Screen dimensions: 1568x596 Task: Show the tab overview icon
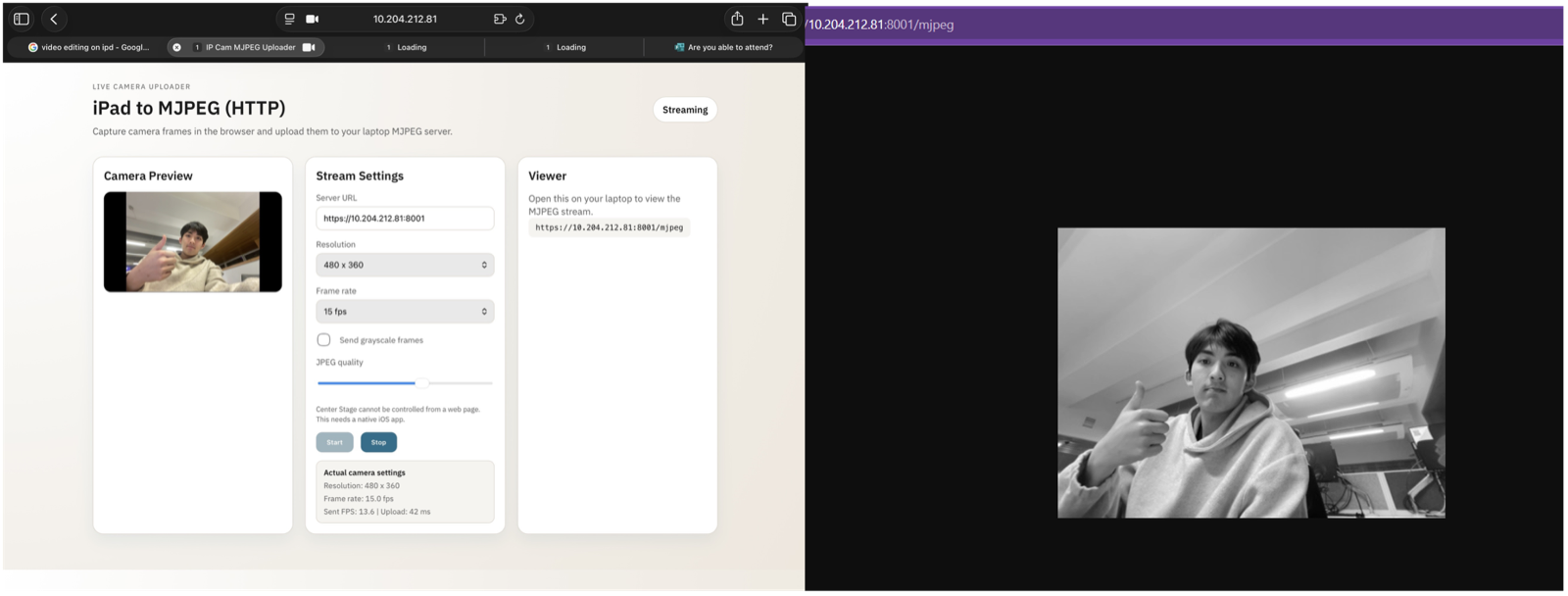pos(788,19)
